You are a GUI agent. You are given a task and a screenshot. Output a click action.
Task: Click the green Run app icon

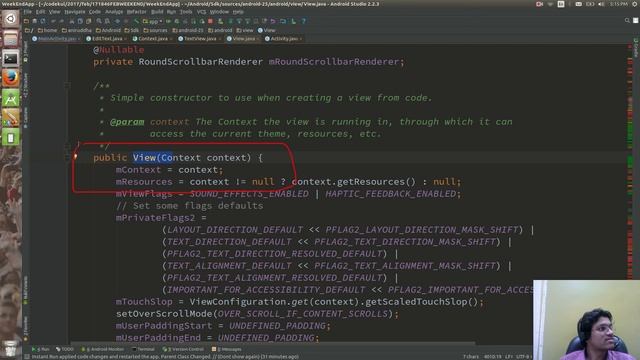(x=168, y=21)
